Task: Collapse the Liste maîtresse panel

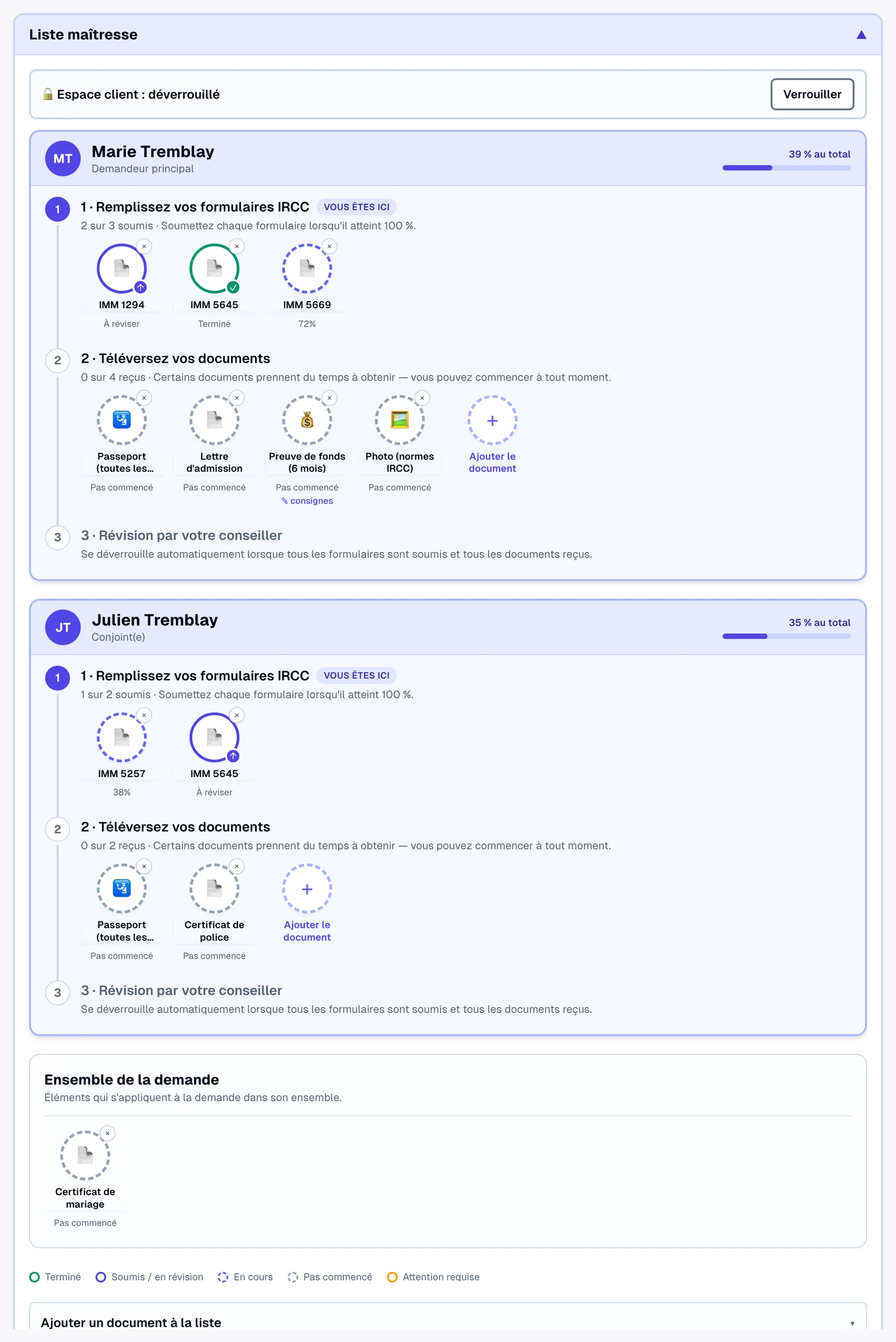Action: [861, 35]
